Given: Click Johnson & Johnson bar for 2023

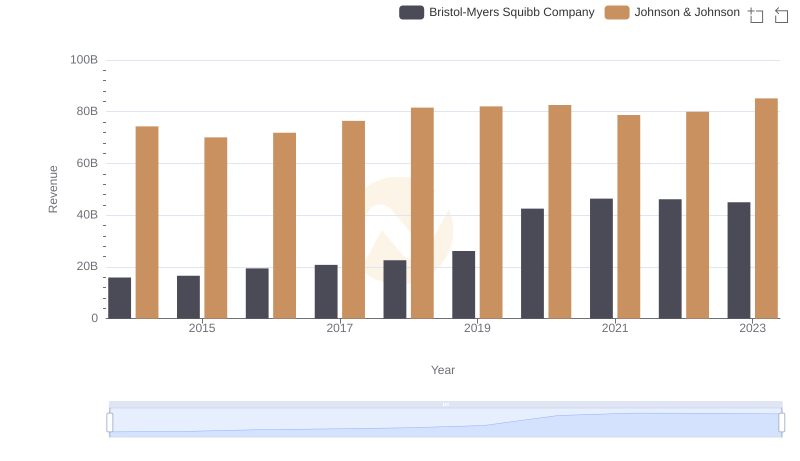Looking at the screenshot, I should click(x=766, y=209).
